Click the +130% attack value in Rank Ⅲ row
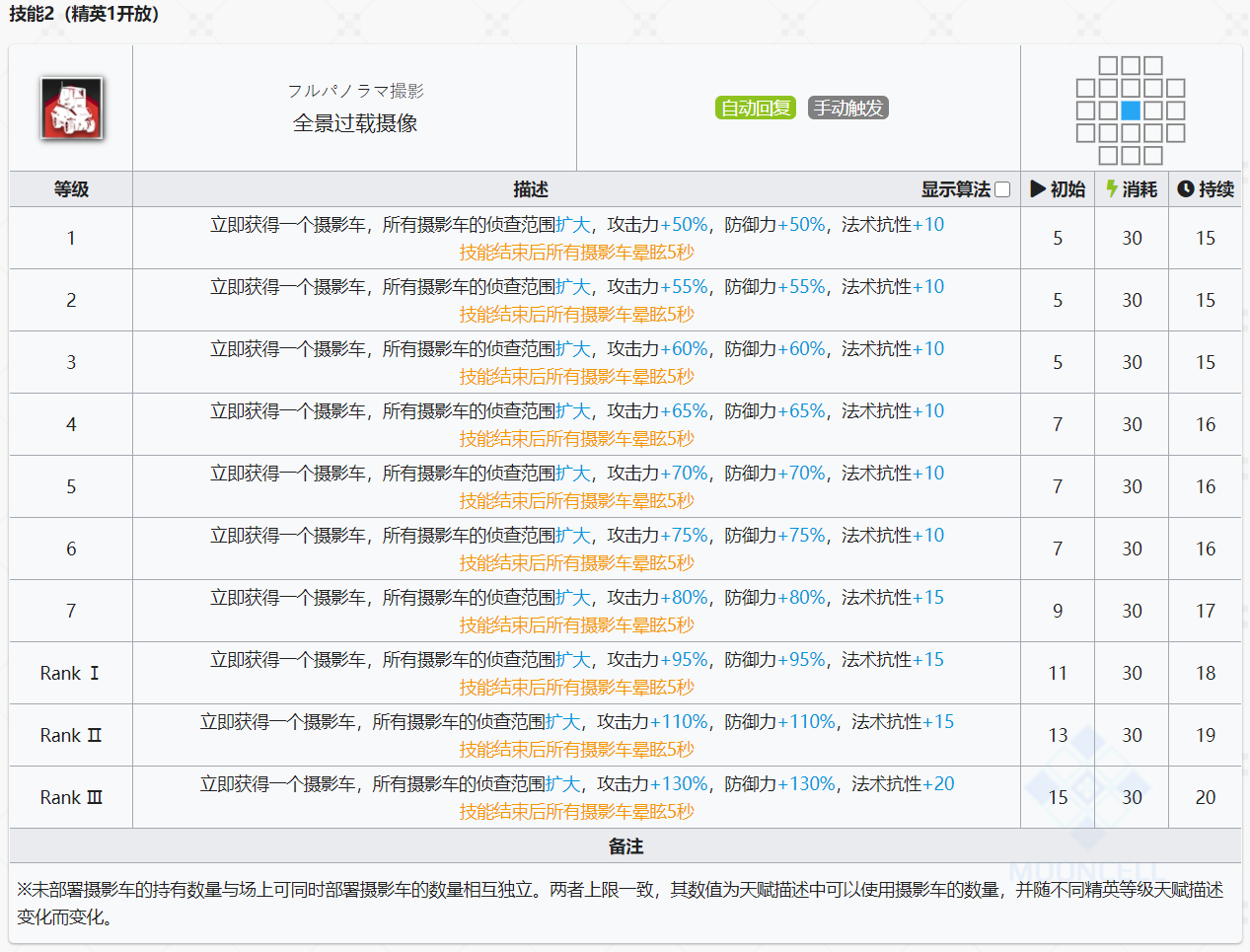Viewport: 1250px width, 952px height. (x=679, y=784)
